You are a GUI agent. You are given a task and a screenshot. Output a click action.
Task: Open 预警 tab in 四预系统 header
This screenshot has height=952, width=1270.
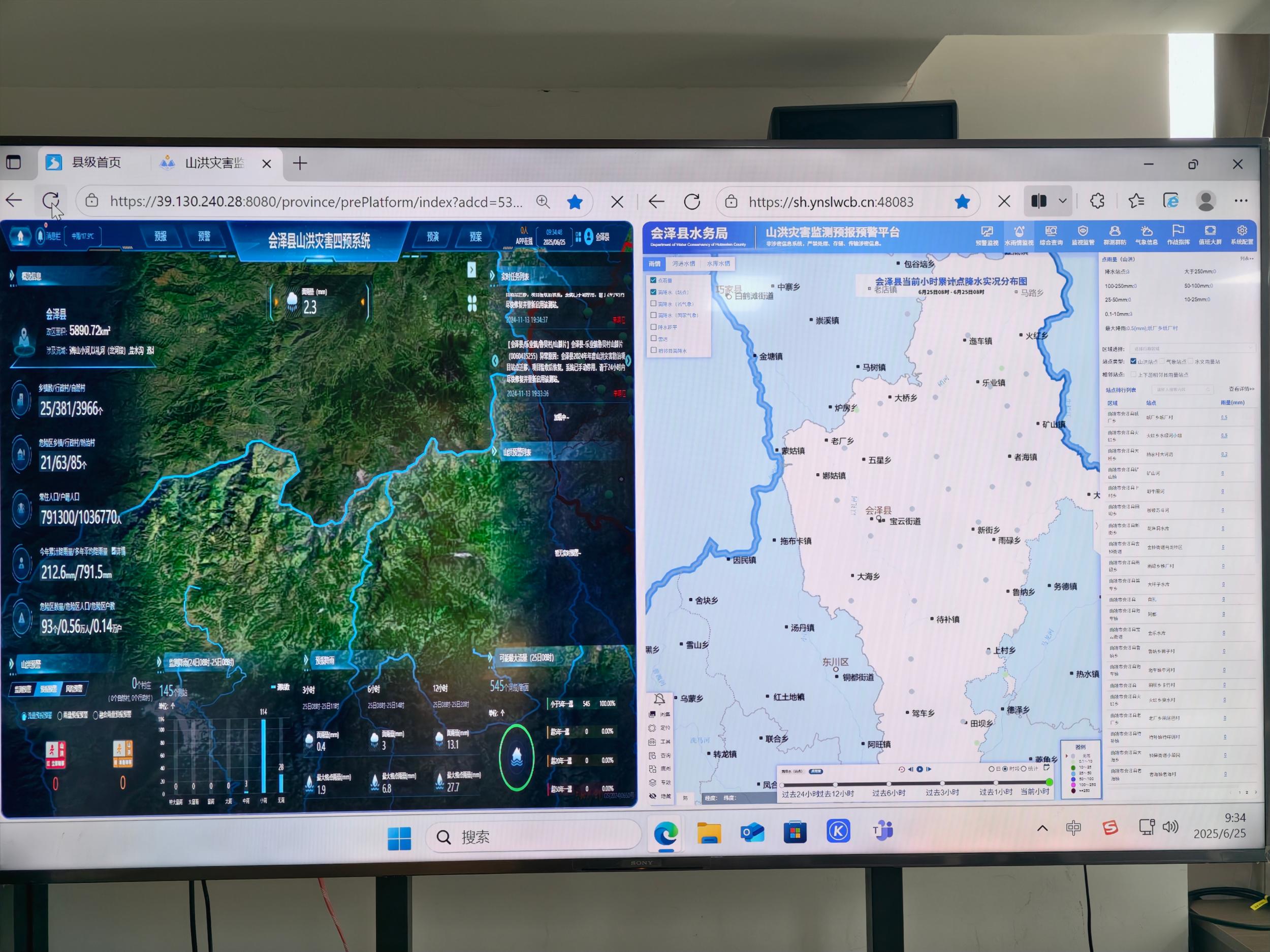point(204,237)
